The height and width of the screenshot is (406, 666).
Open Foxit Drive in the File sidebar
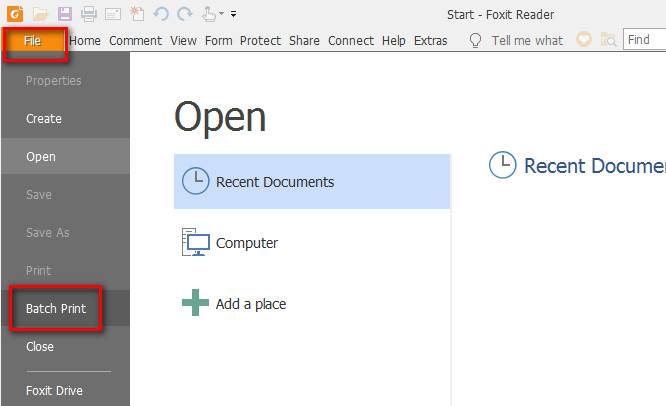[65, 391]
